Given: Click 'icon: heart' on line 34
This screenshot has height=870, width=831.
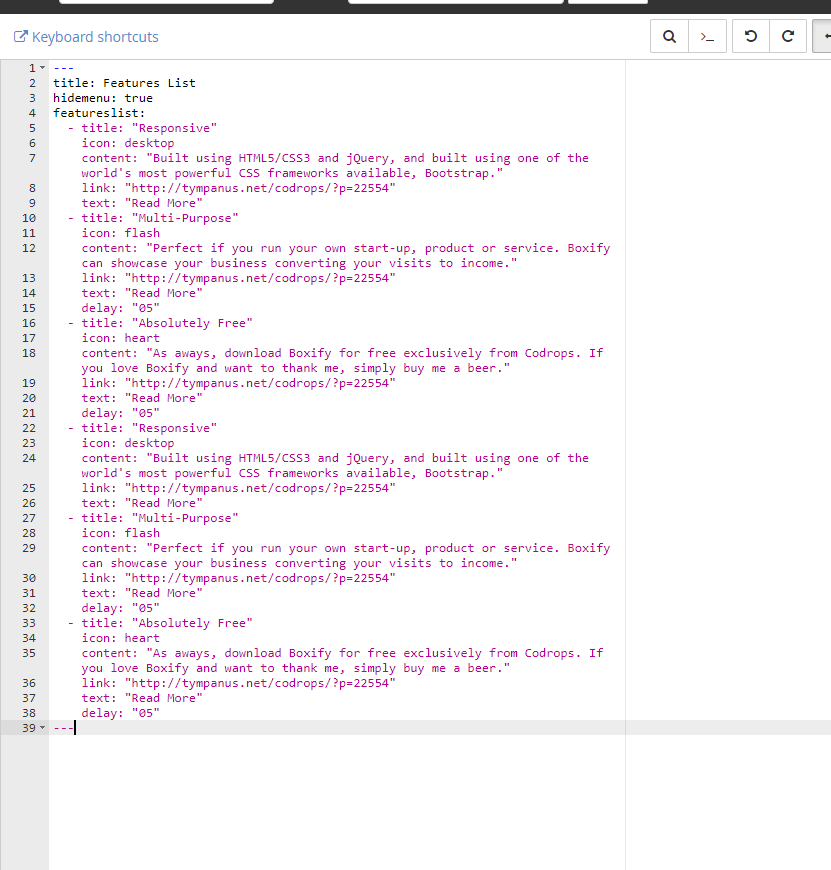Looking at the screenshot, I should click(120, 638).
